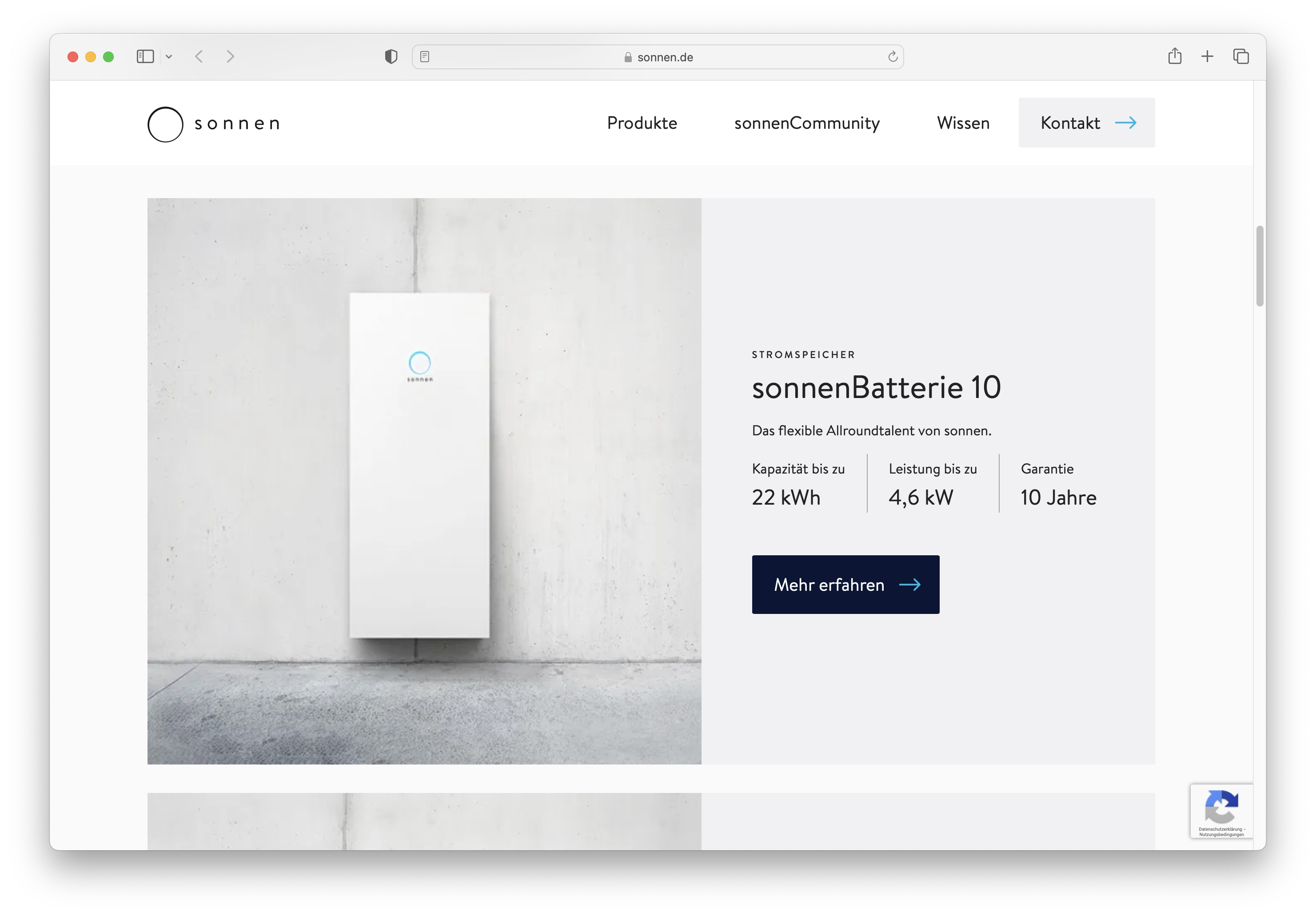Viewport: 1316px width, 916px height.
Task: Click the 'Leistung bis zu' label
Action: point(933,468)
